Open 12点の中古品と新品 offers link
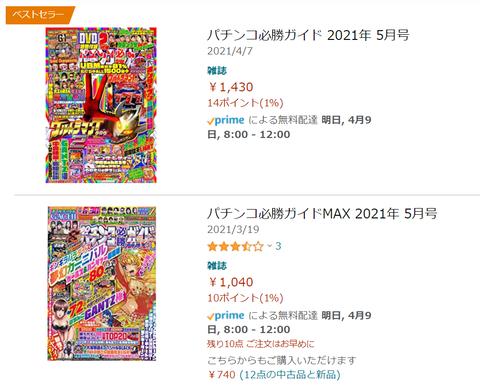 [290, 375]
